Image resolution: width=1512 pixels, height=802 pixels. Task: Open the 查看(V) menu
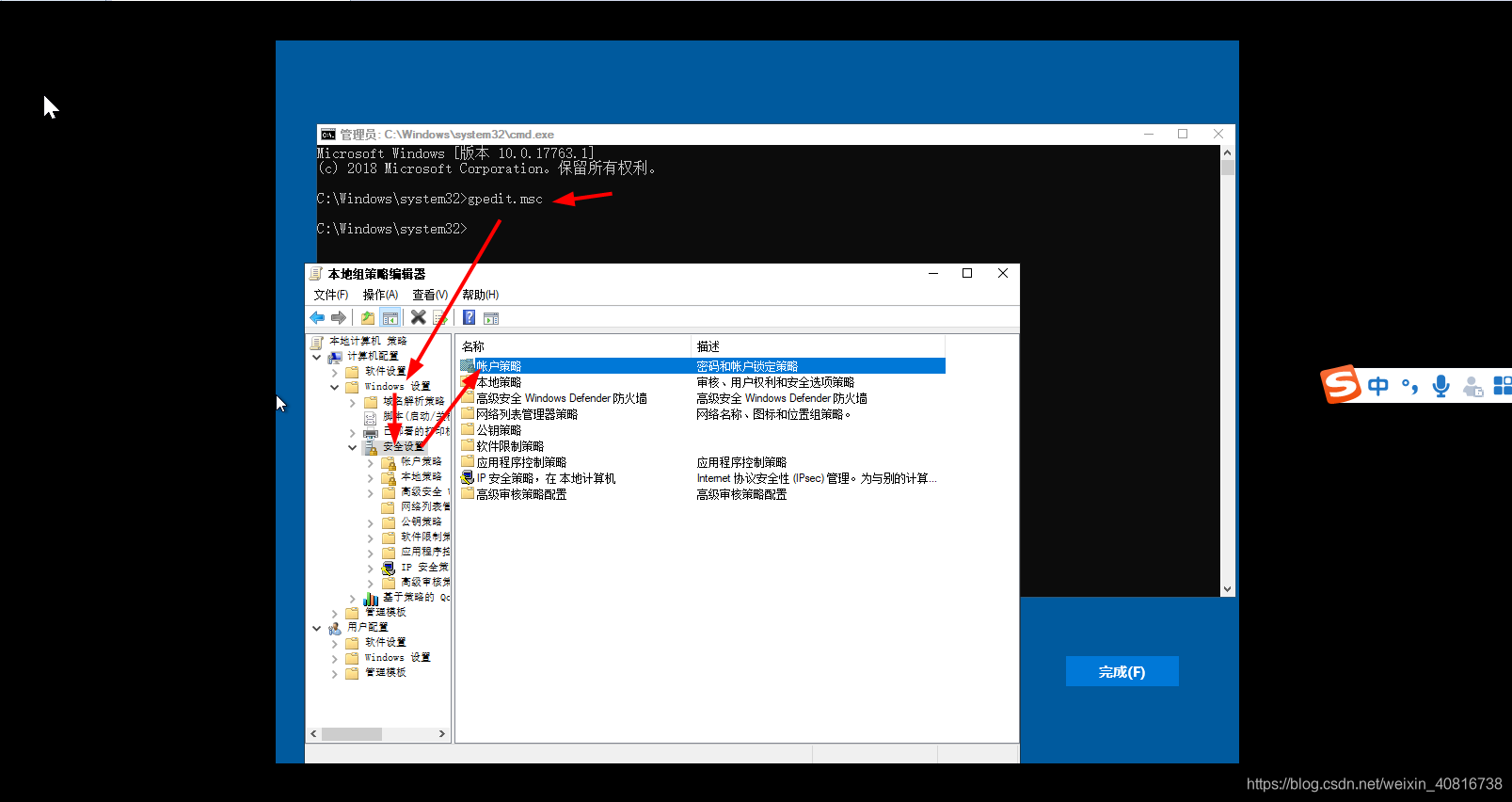click(x=430, y=295)
